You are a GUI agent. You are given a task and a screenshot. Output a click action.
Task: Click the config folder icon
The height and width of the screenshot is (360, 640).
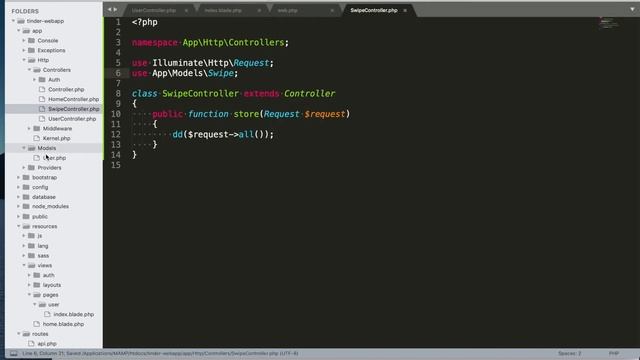click(26, 187)
